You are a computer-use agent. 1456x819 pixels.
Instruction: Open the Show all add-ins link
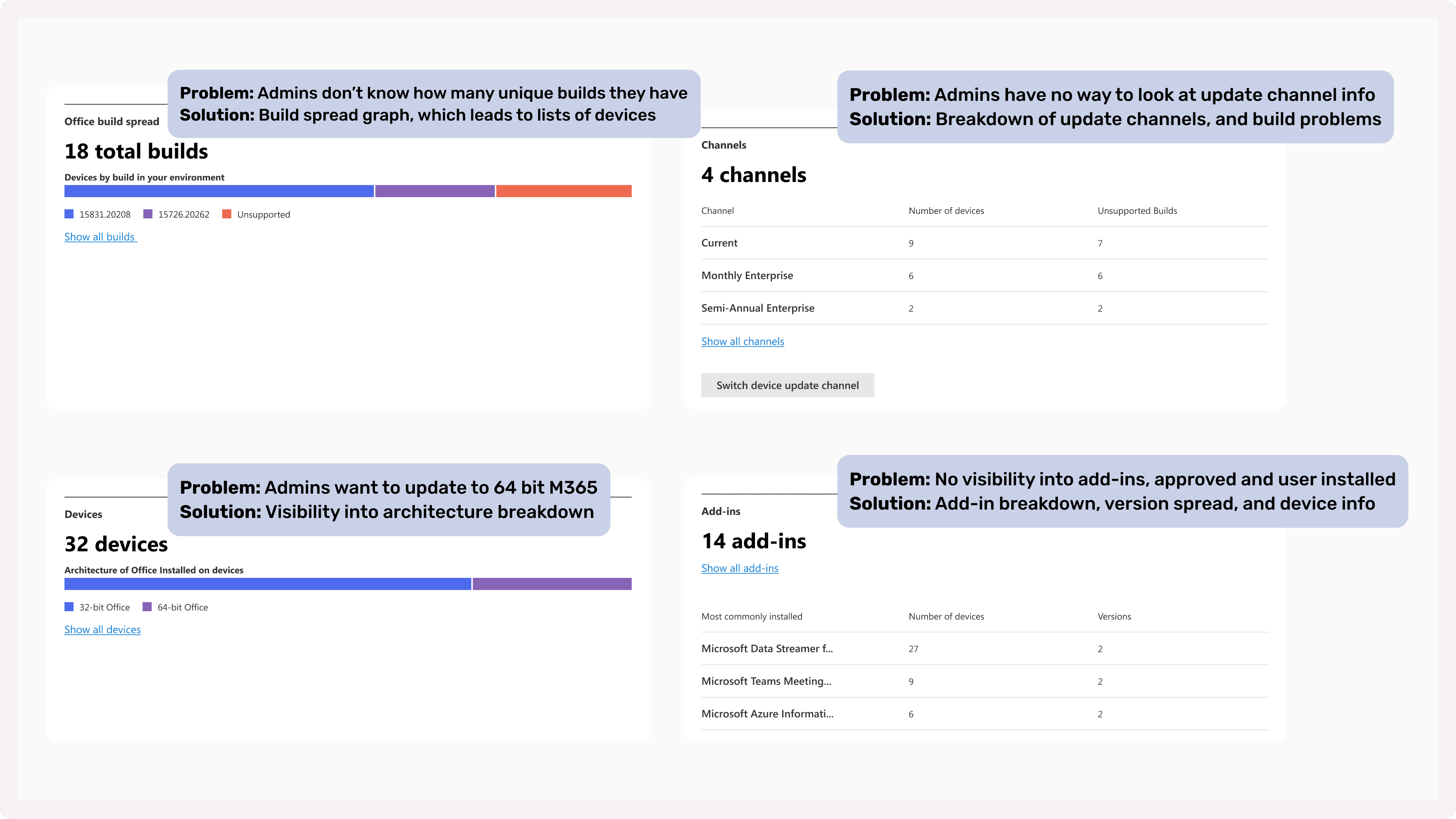[x=739, y=568]
